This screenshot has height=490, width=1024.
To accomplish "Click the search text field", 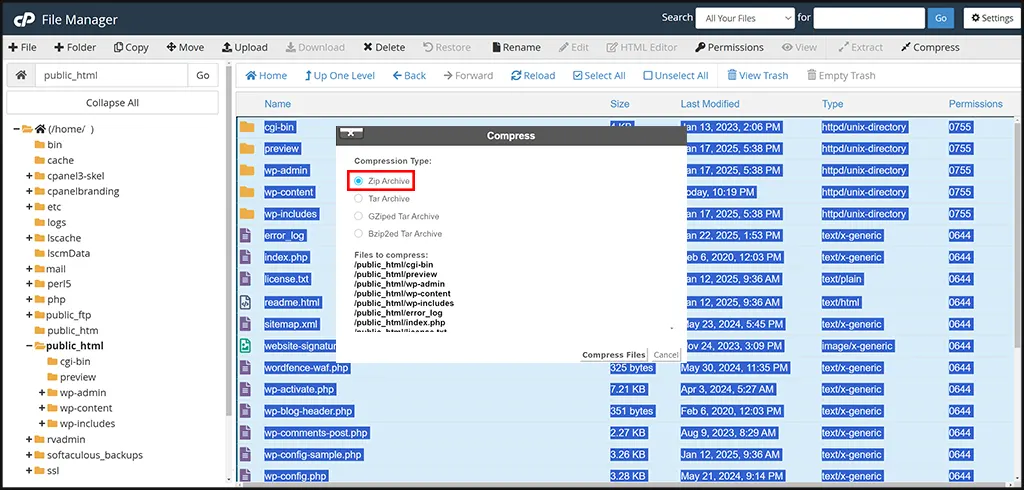I will [x=869, y=18].
